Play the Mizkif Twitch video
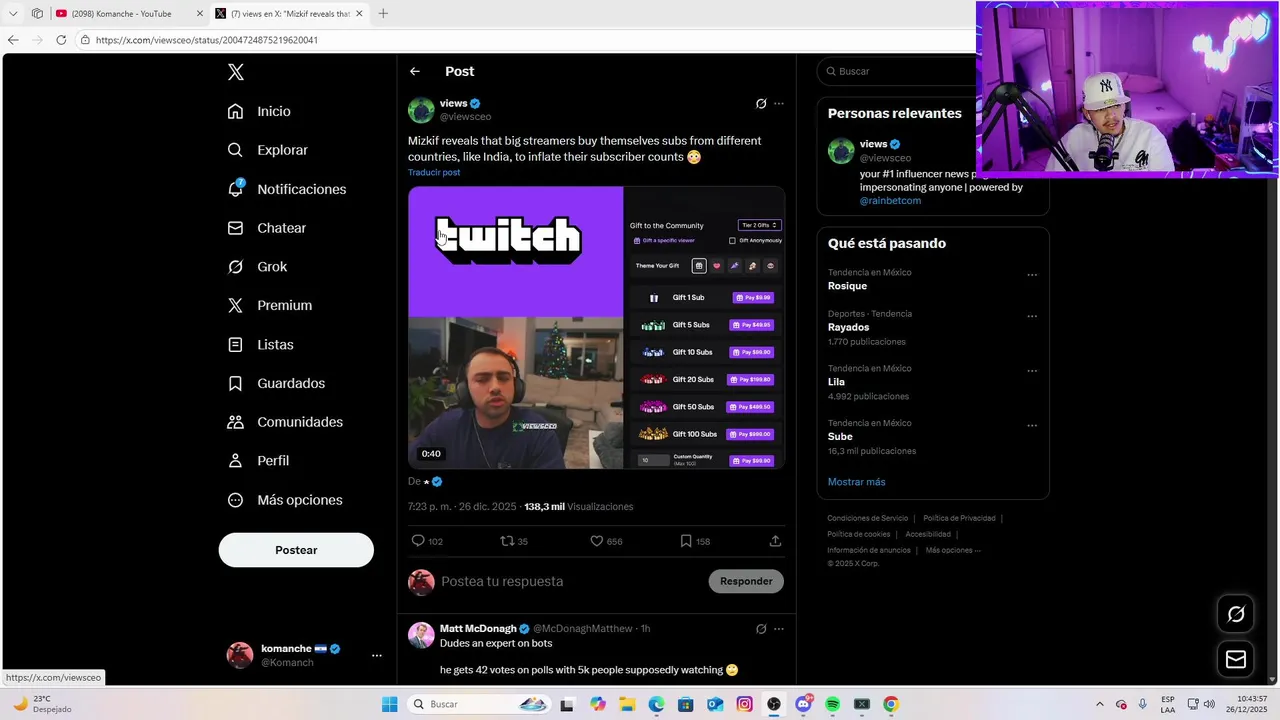Screen dimensions: 1280x720 (596, 327)
